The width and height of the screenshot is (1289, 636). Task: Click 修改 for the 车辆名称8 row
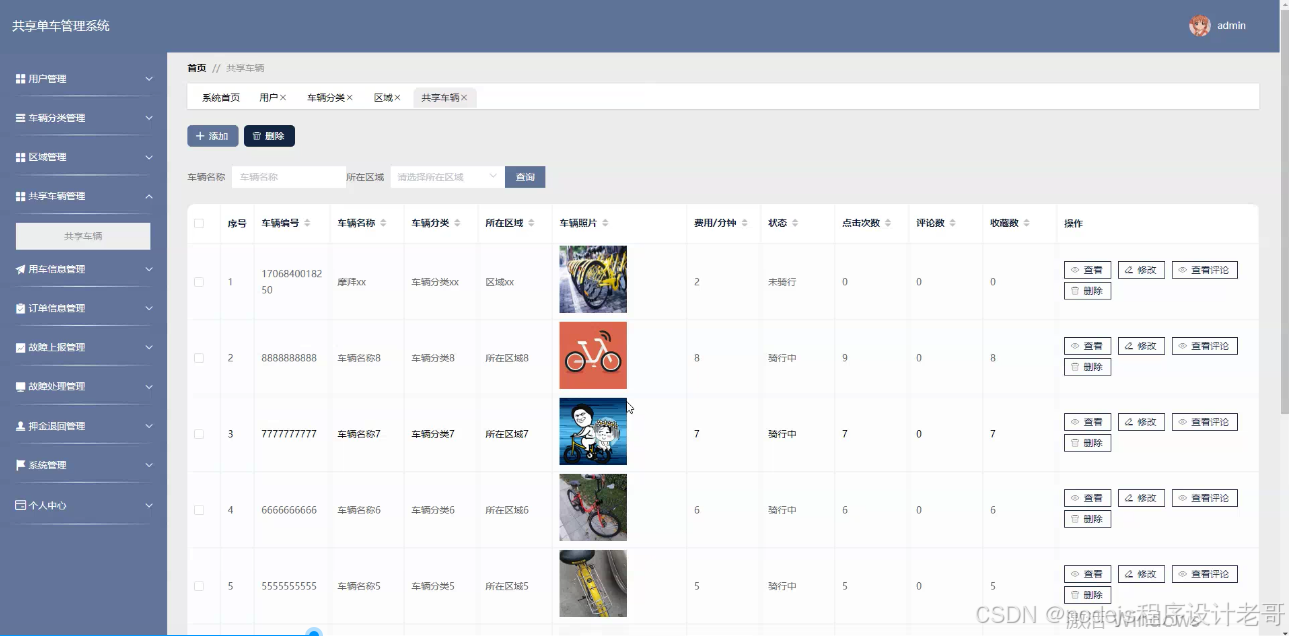[1141, 346]
